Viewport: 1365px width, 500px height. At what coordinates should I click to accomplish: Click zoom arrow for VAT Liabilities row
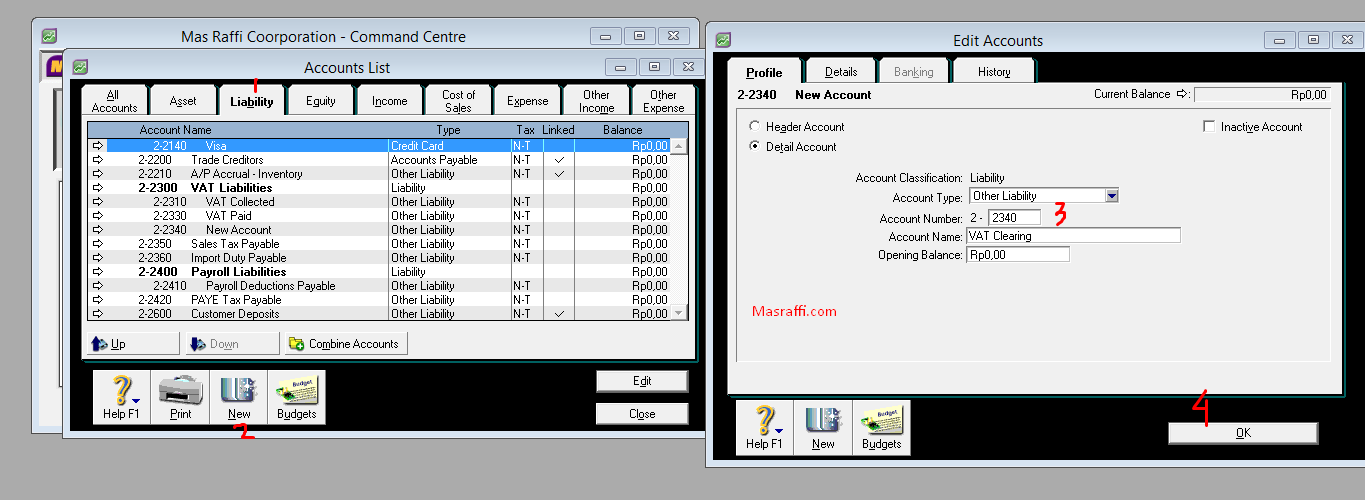(x=98, y=188)
